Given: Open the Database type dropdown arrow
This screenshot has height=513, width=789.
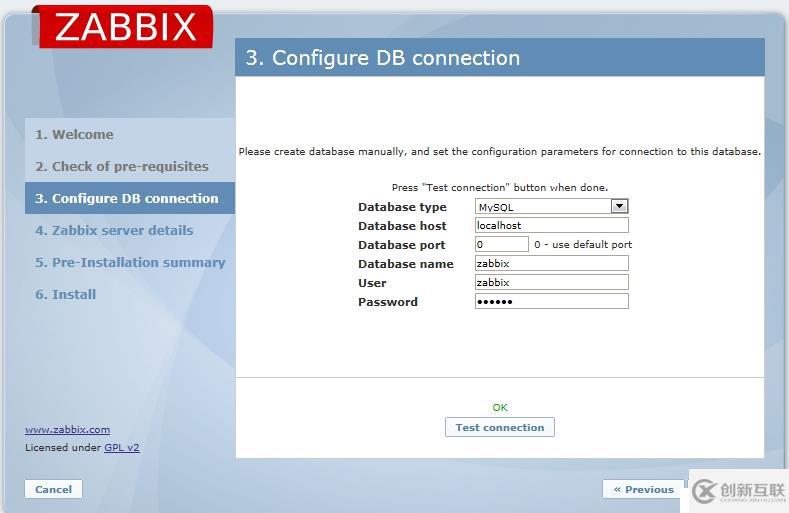Looking at the screenshot, I should tap(619, 206).
